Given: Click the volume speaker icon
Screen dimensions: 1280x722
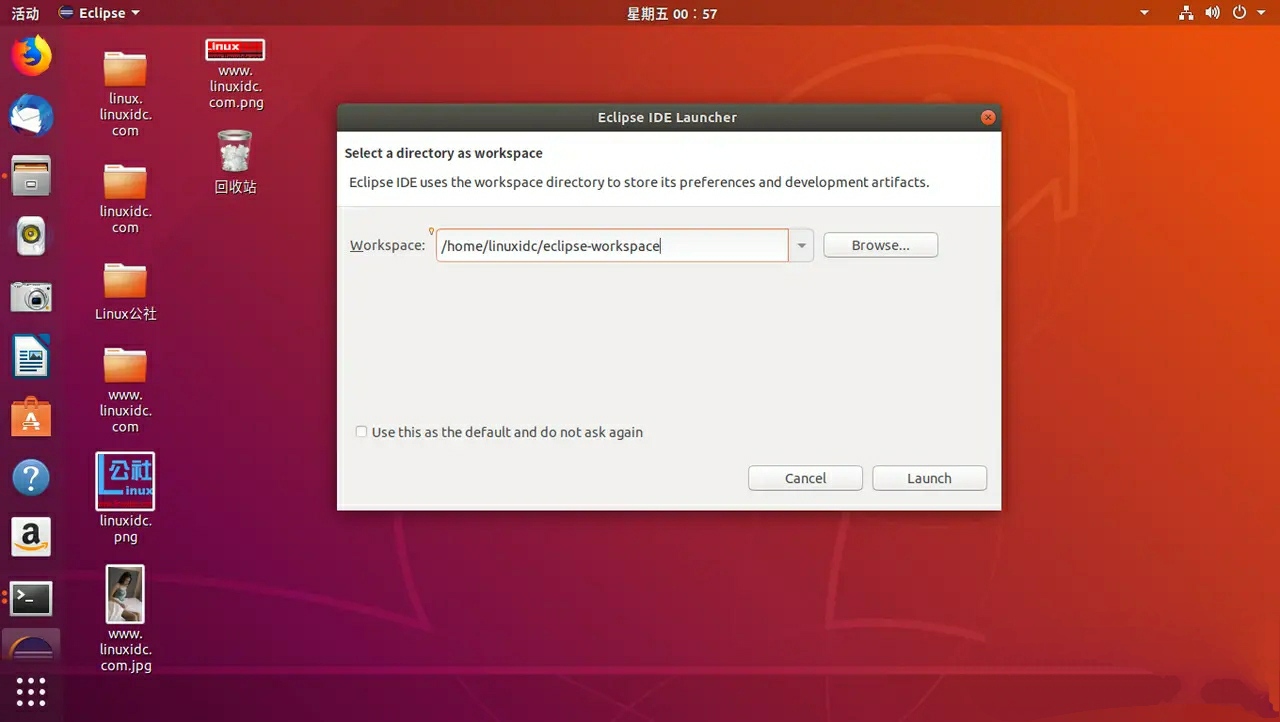Looking at the screenshot, I should pos(1212,13).
